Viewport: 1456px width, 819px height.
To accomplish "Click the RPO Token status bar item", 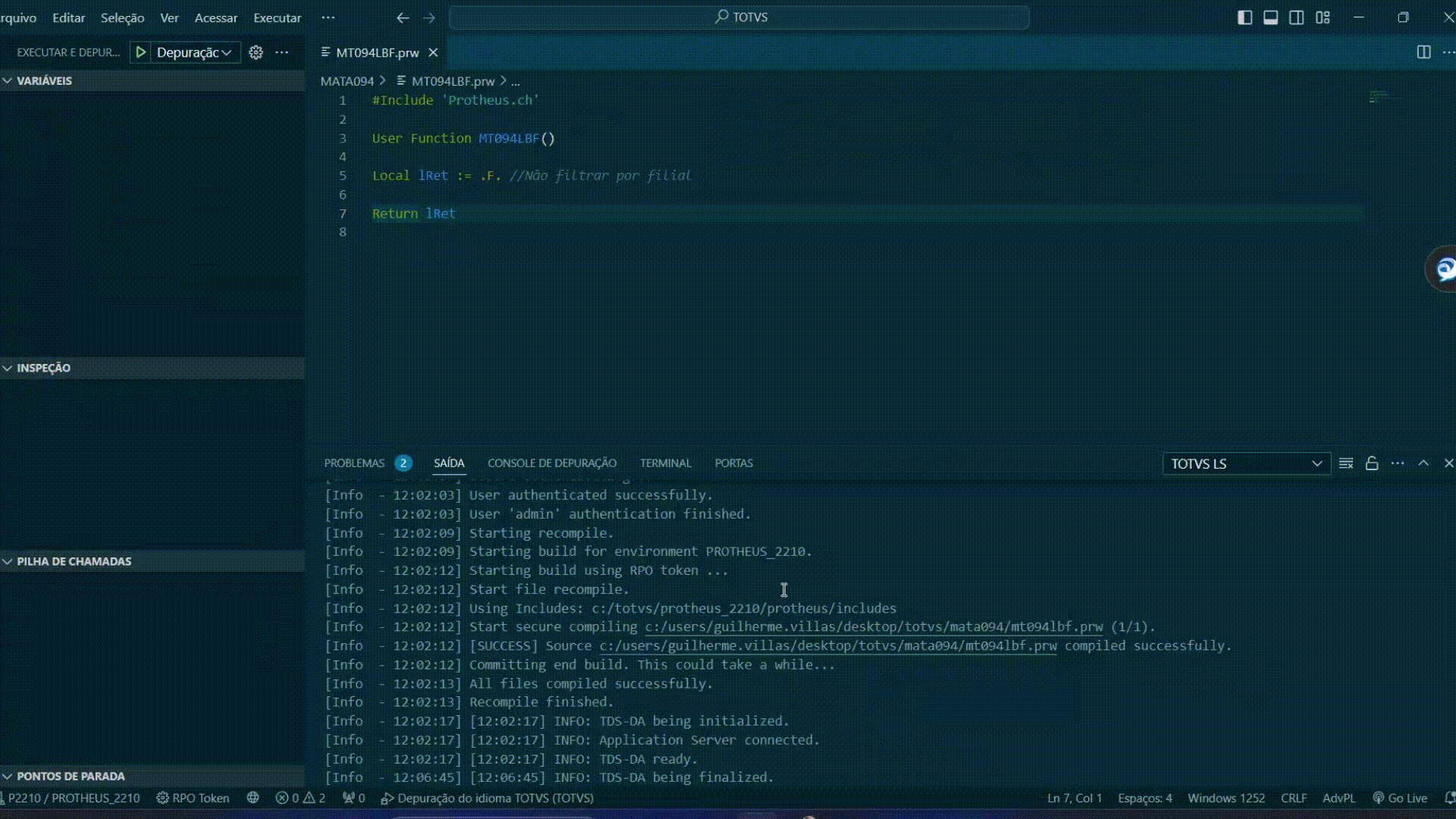I will [x=193, y=798].
